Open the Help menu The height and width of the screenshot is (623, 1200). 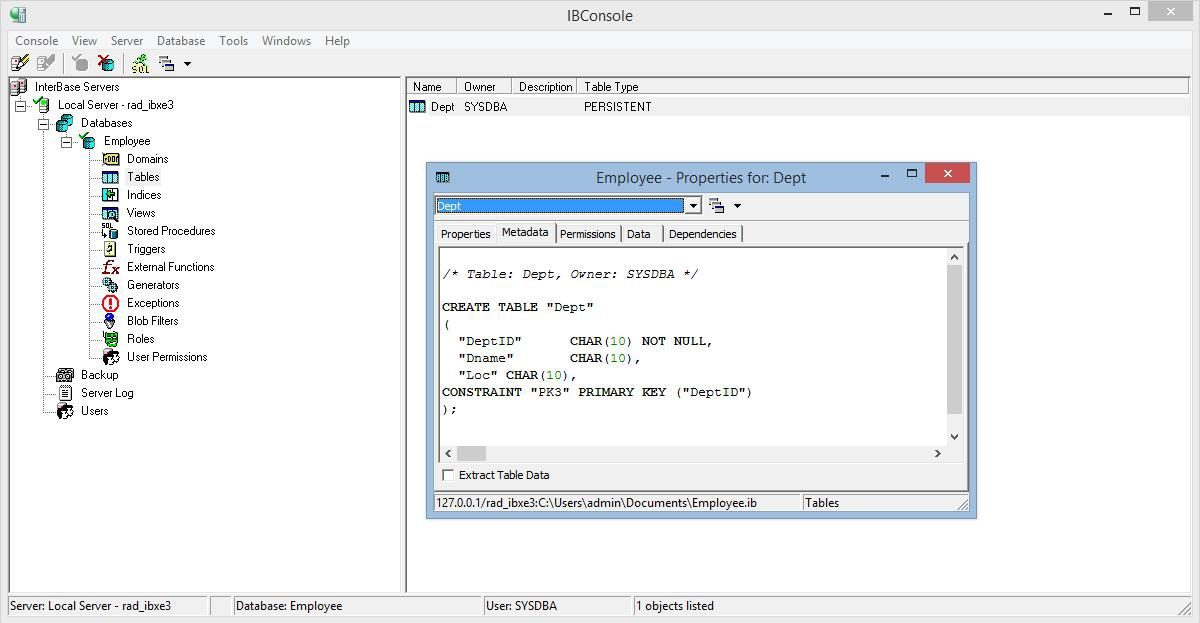point(337,41)
